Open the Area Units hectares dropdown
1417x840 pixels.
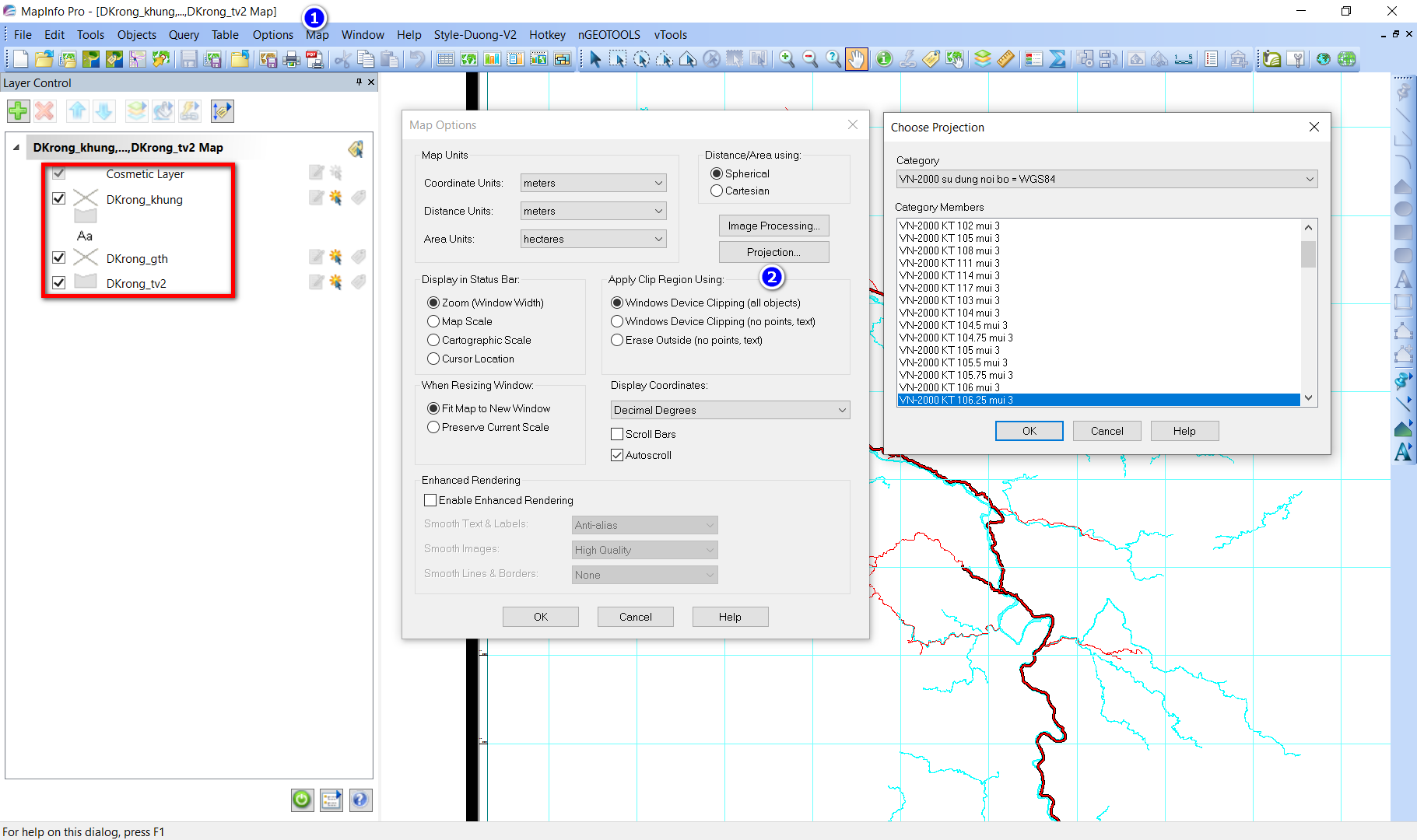[594, 239]
